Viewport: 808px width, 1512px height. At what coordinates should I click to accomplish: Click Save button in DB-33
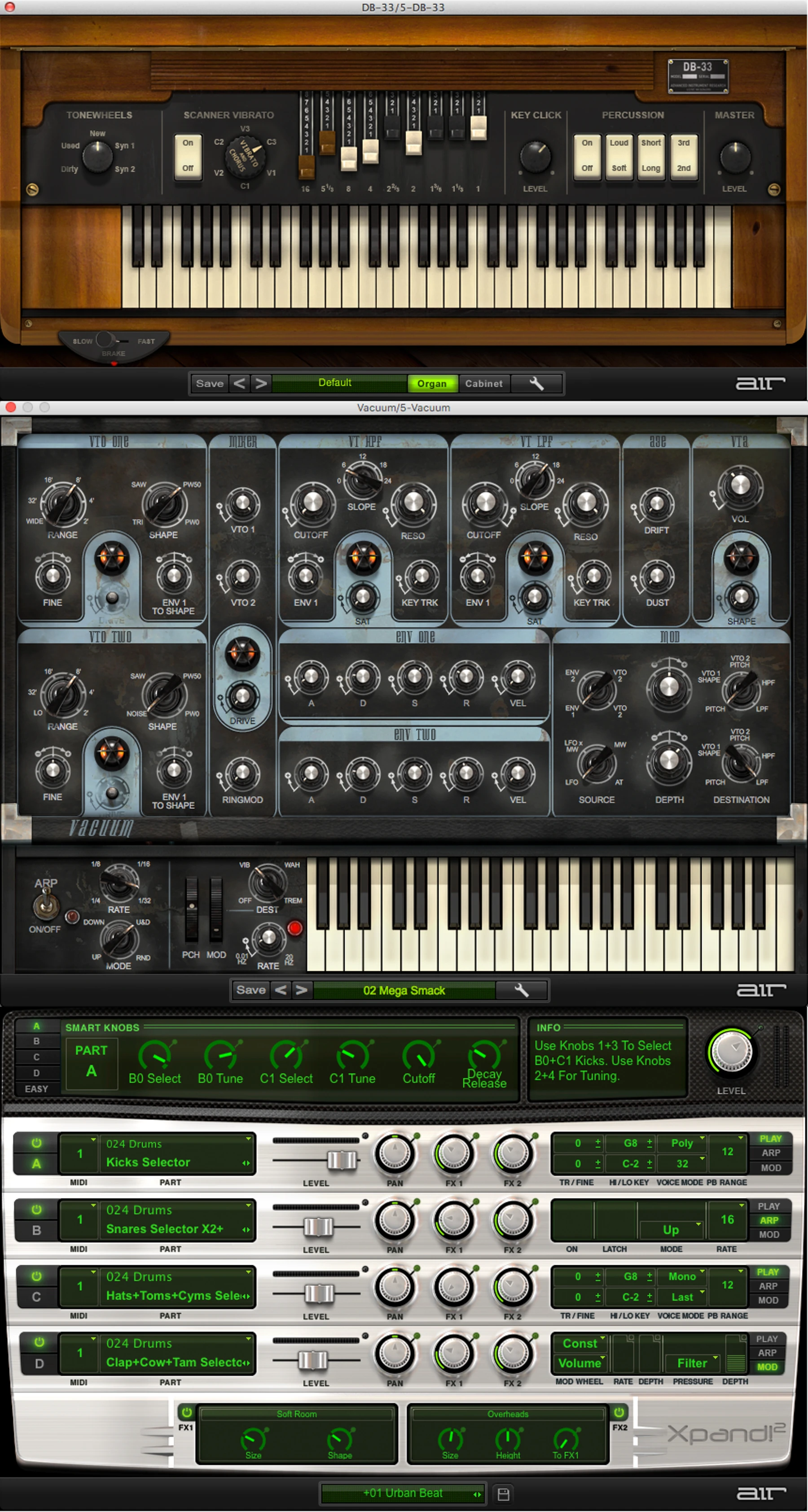[210, 383]
